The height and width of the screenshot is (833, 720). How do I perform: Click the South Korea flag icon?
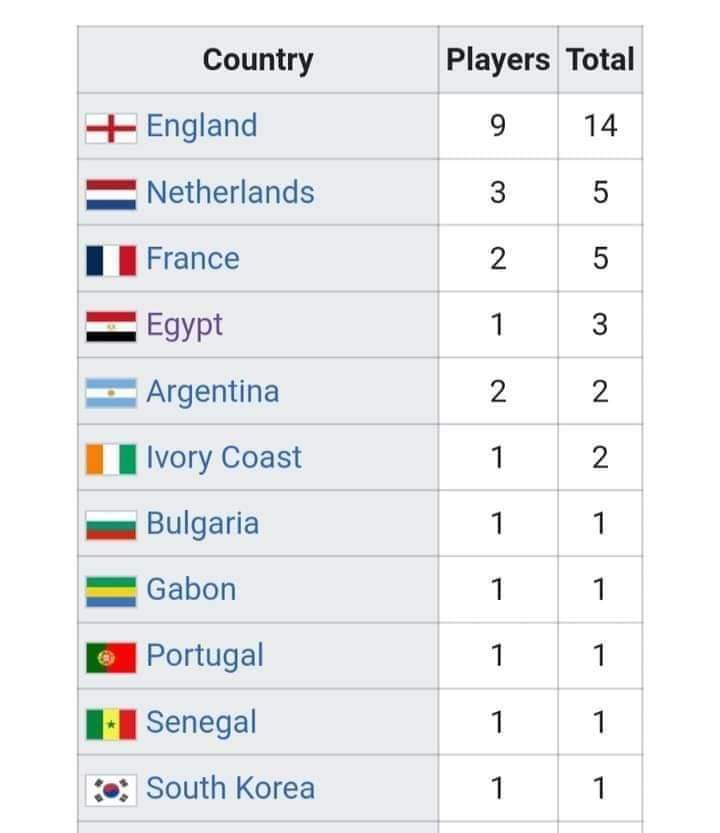[111, 790]
